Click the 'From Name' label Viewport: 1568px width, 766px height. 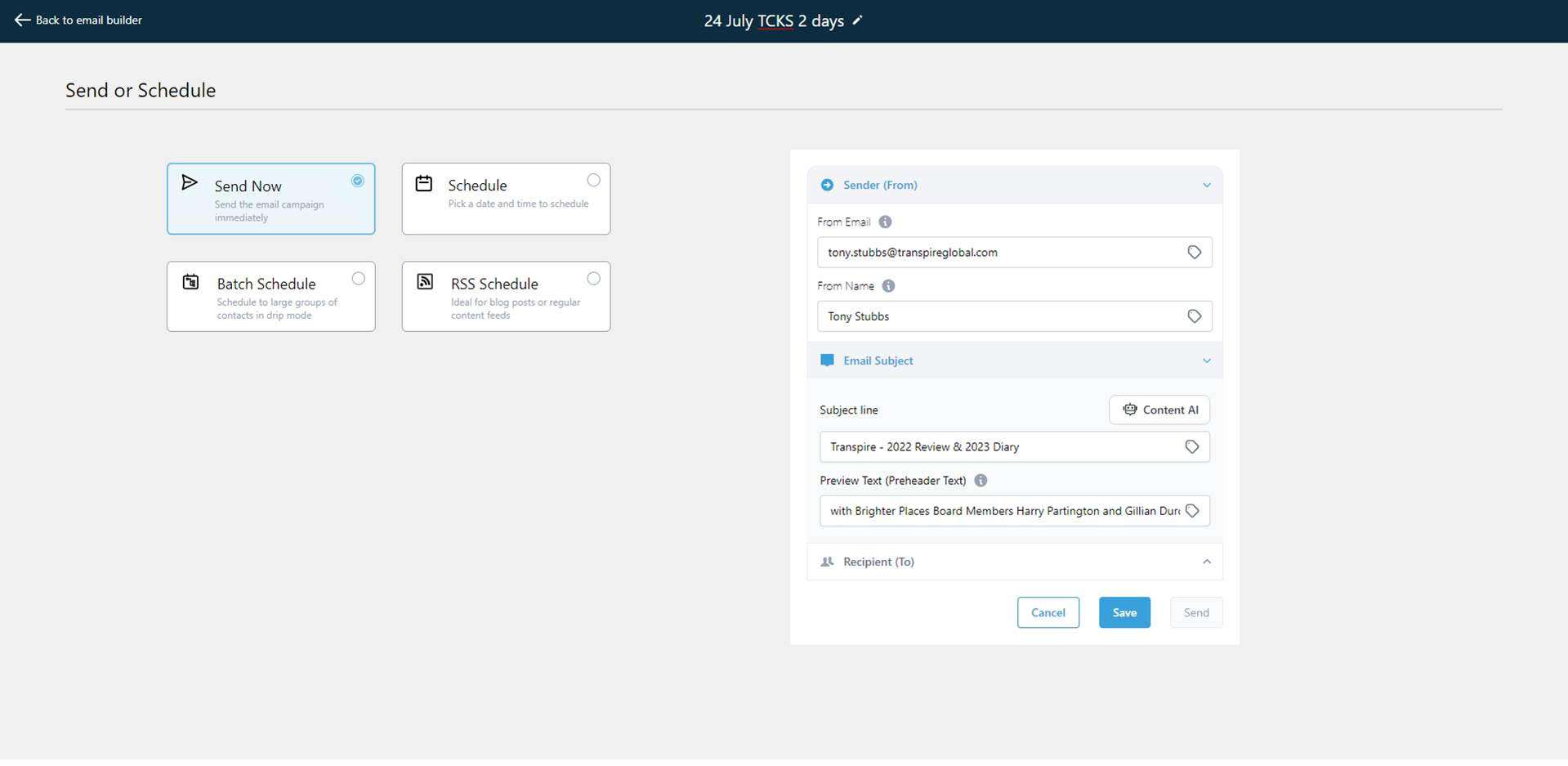click(x=846, y=285)
